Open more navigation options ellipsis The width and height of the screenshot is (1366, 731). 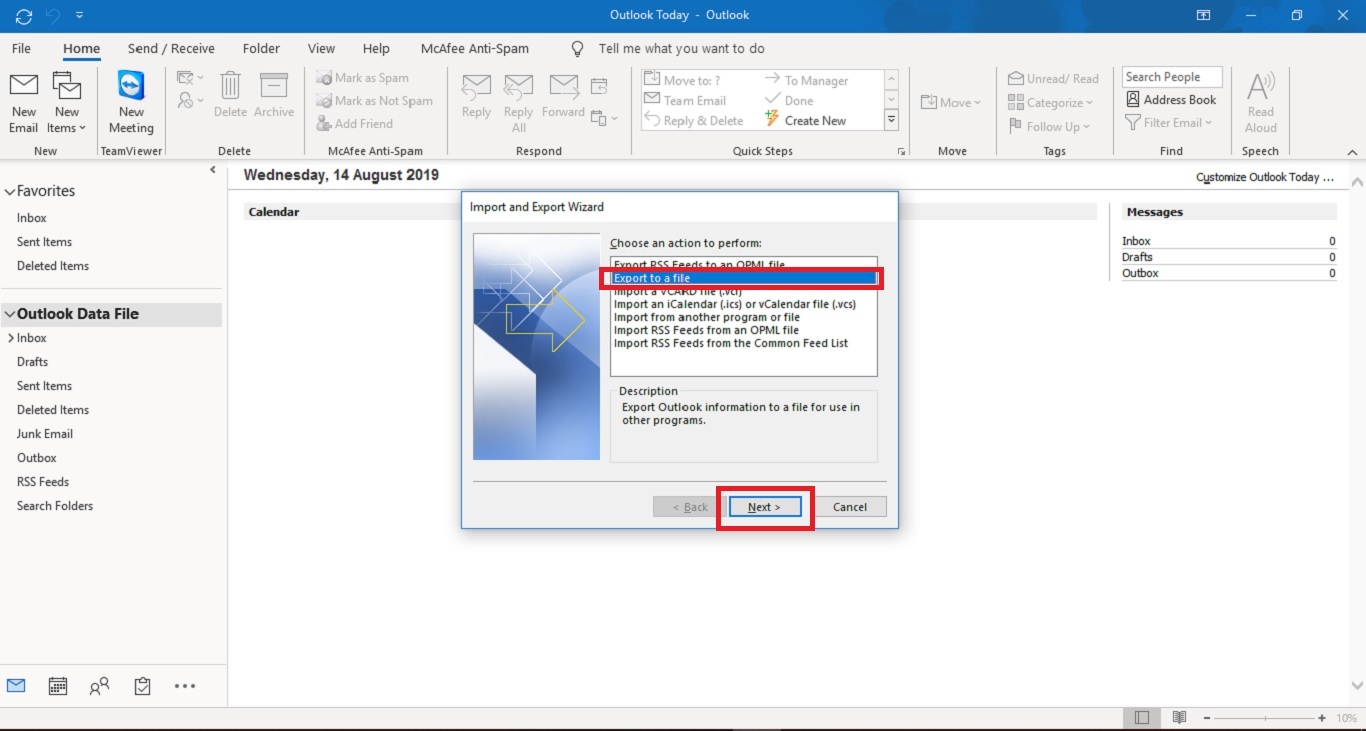coord(184,686)
